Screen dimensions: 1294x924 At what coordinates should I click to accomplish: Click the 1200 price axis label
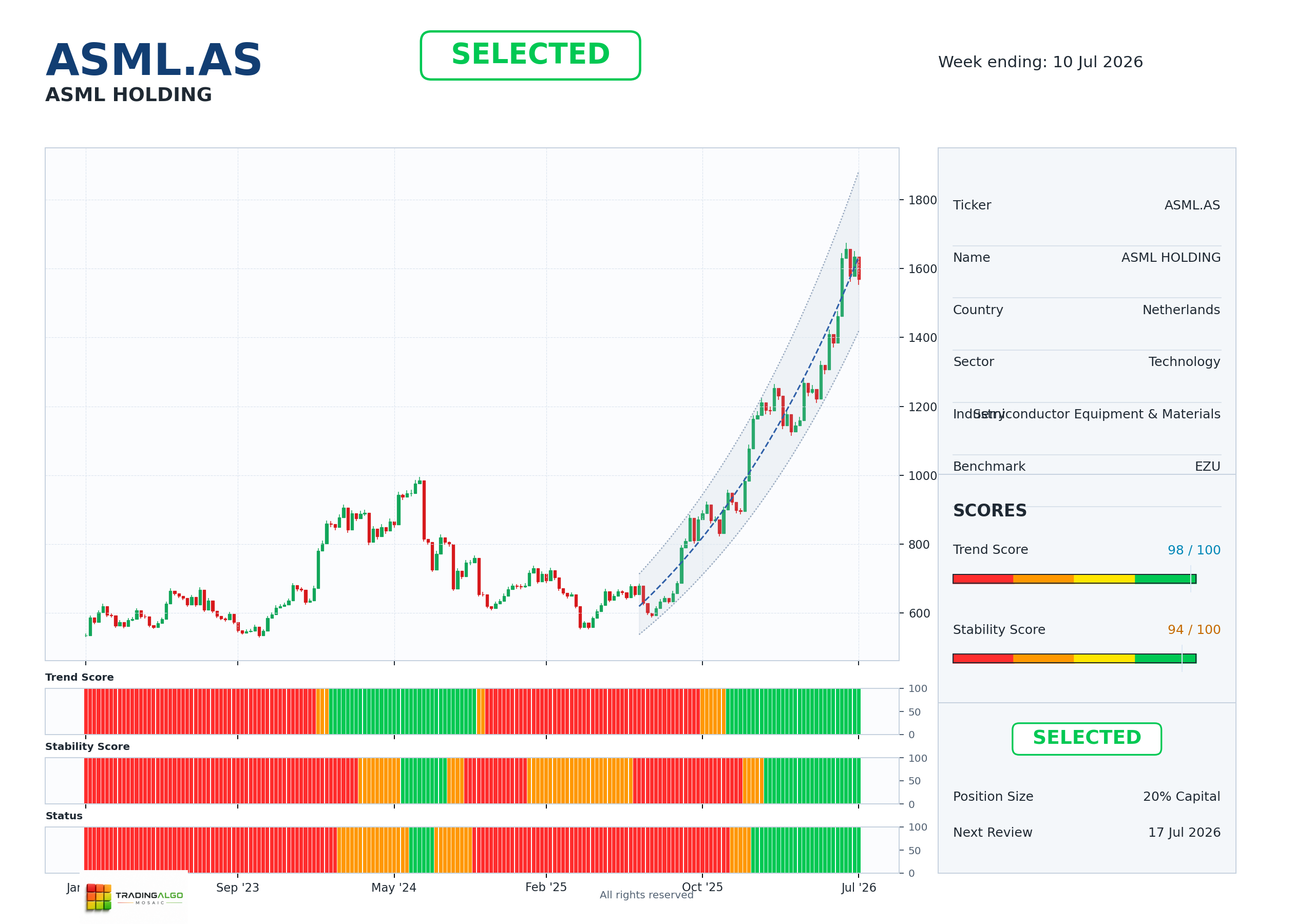point(922,408)
